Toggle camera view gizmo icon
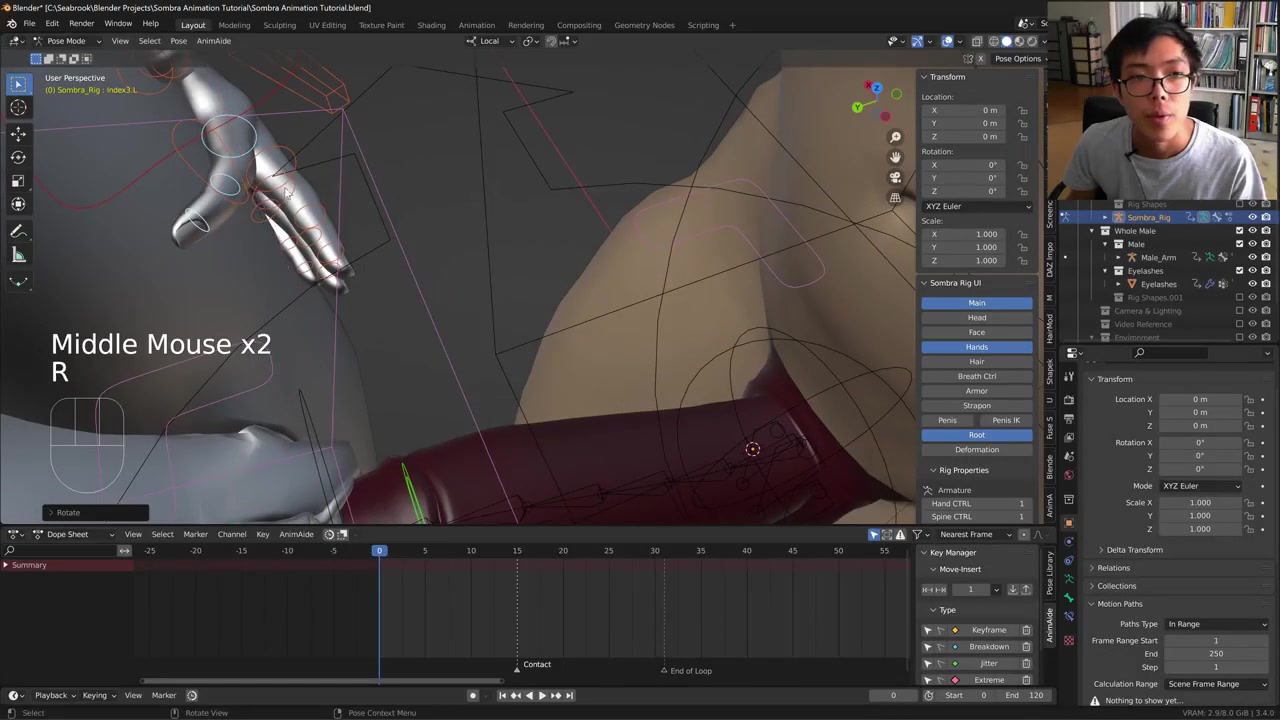The width and height of the screenshot is (1280, 720). (x=895, y=177)
